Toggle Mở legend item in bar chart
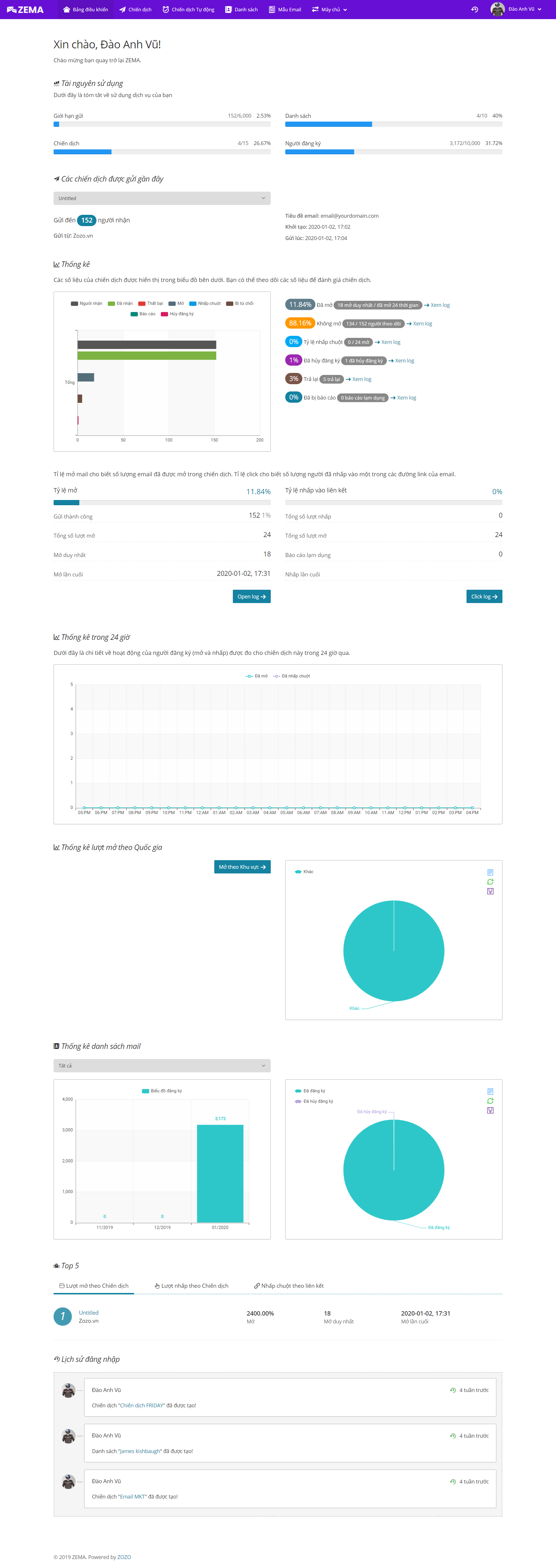The height and width of the screenshot is (1568, 556). click(x=176, y=303)
